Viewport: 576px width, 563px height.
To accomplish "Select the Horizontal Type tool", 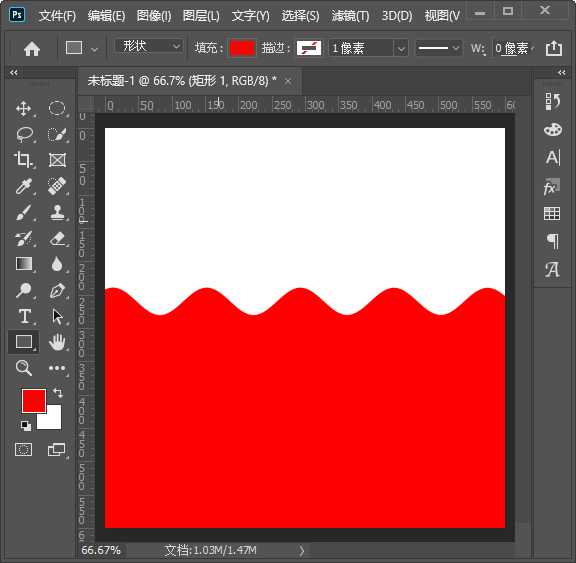I will [x=24, y=316].
